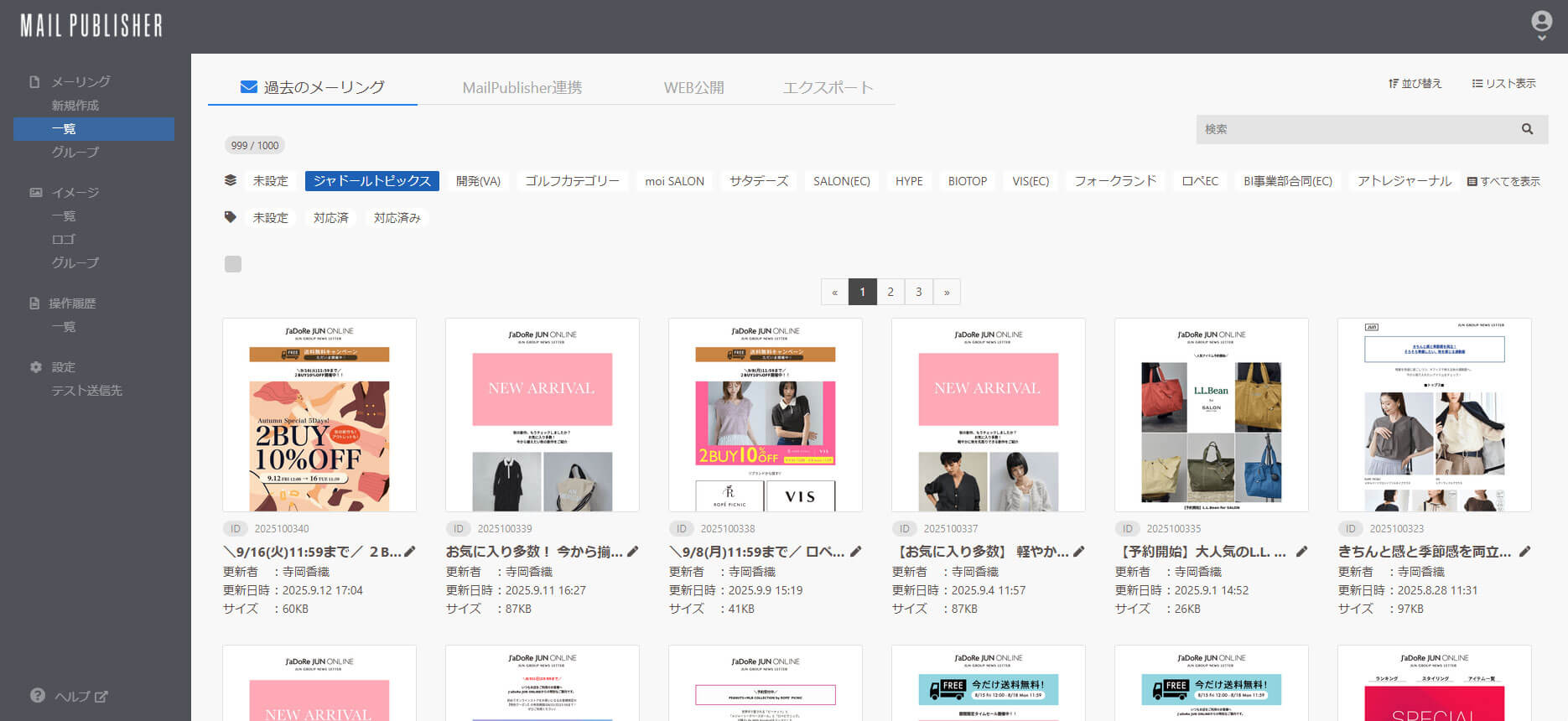Click the pencil edit icon for mailing 2025100340
The height and width of the screenshot is (721, 1568).
coord(410,552)
